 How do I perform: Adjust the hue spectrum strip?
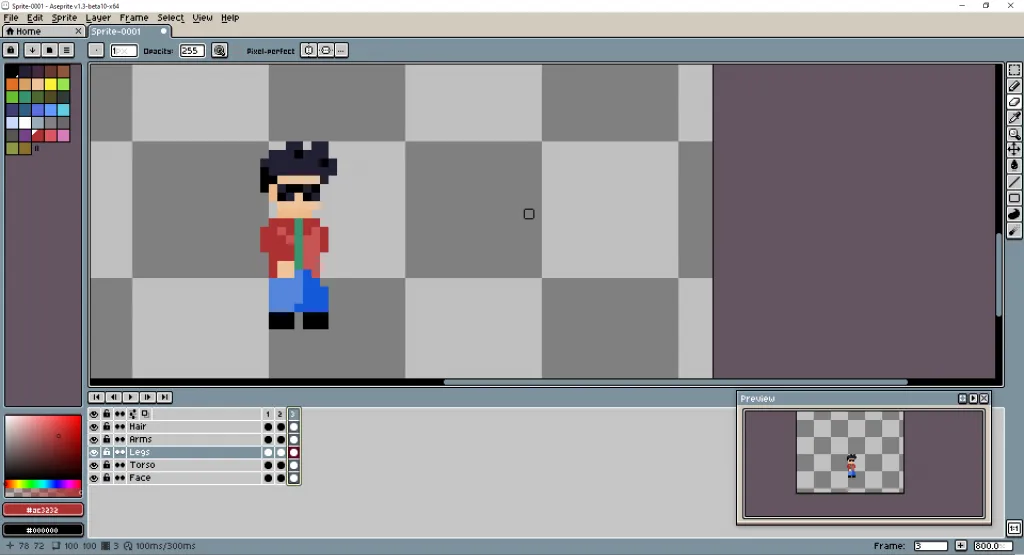(43, 484)
